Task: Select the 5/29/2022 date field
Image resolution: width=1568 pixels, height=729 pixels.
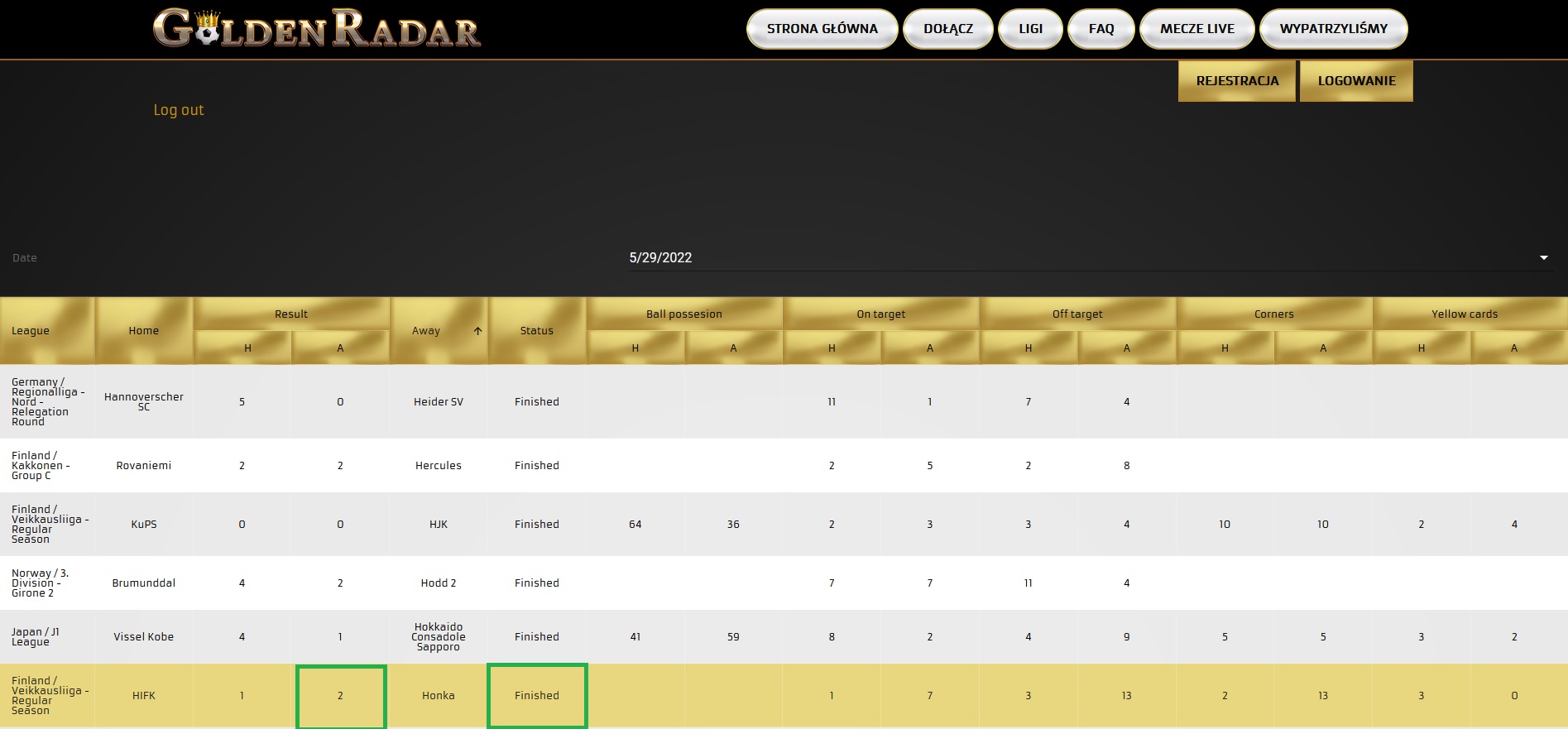Action: tap(1088, 257)
